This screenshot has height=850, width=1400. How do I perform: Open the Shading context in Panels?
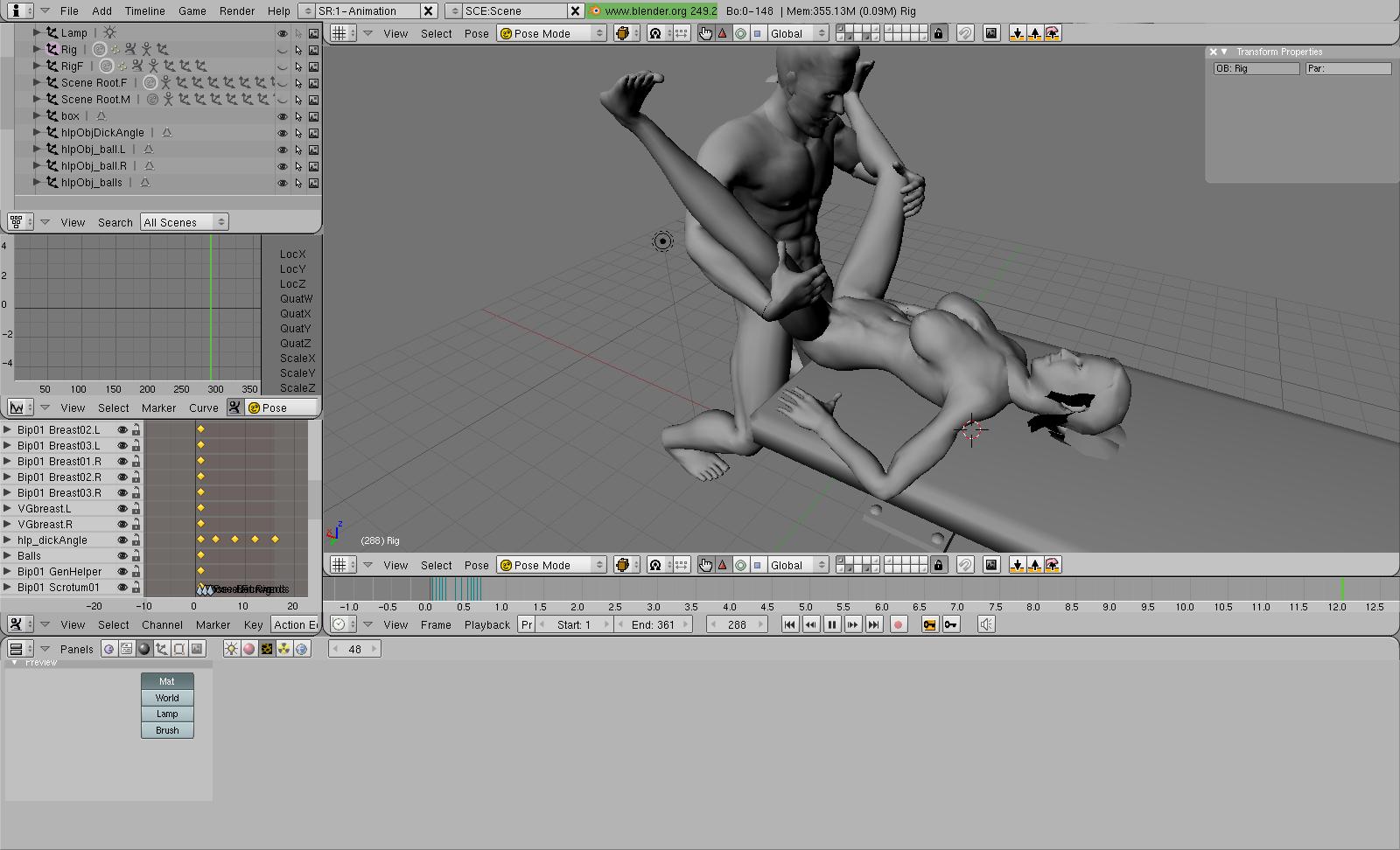[144, 649]
